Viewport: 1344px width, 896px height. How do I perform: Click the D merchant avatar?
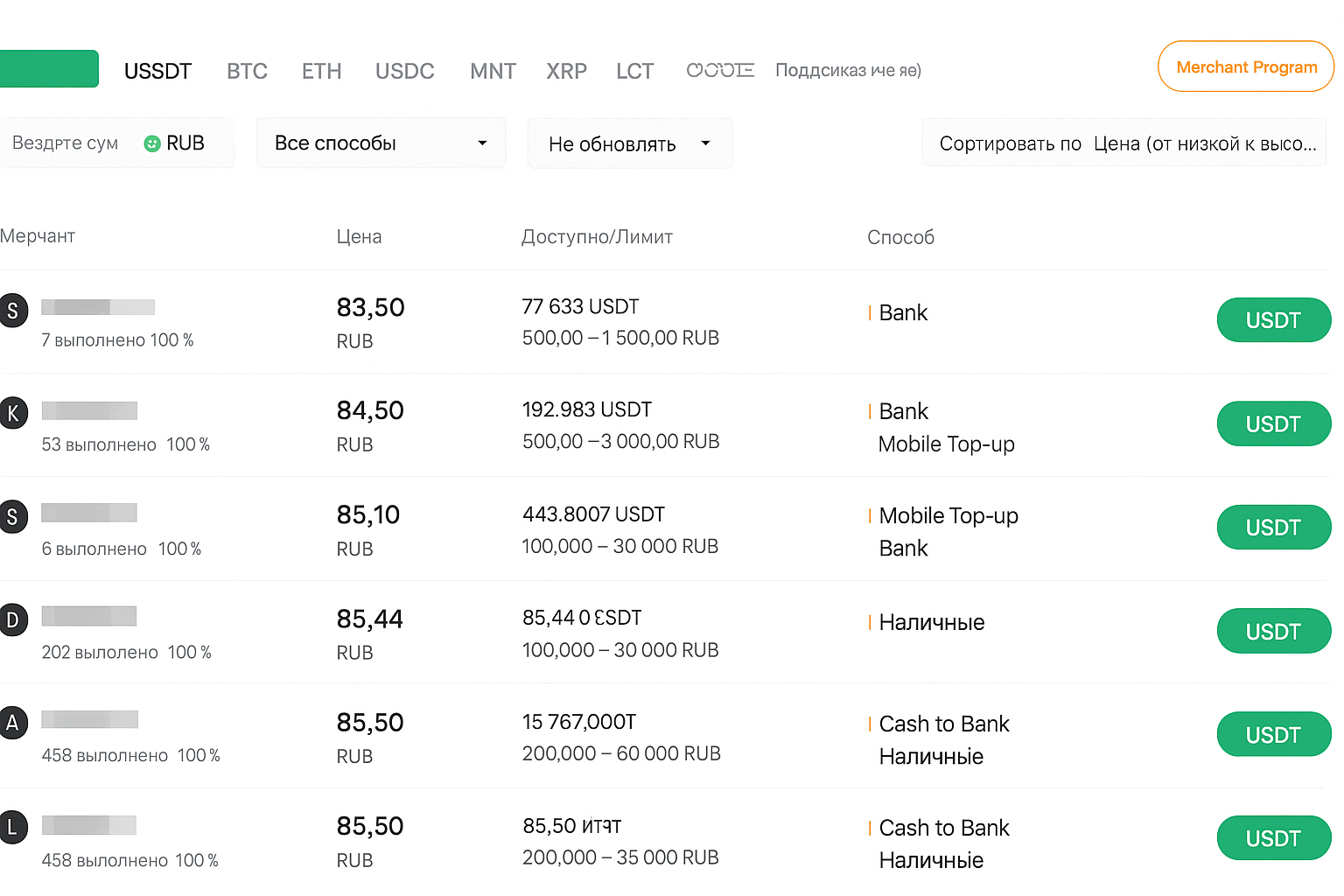[13, 620]
